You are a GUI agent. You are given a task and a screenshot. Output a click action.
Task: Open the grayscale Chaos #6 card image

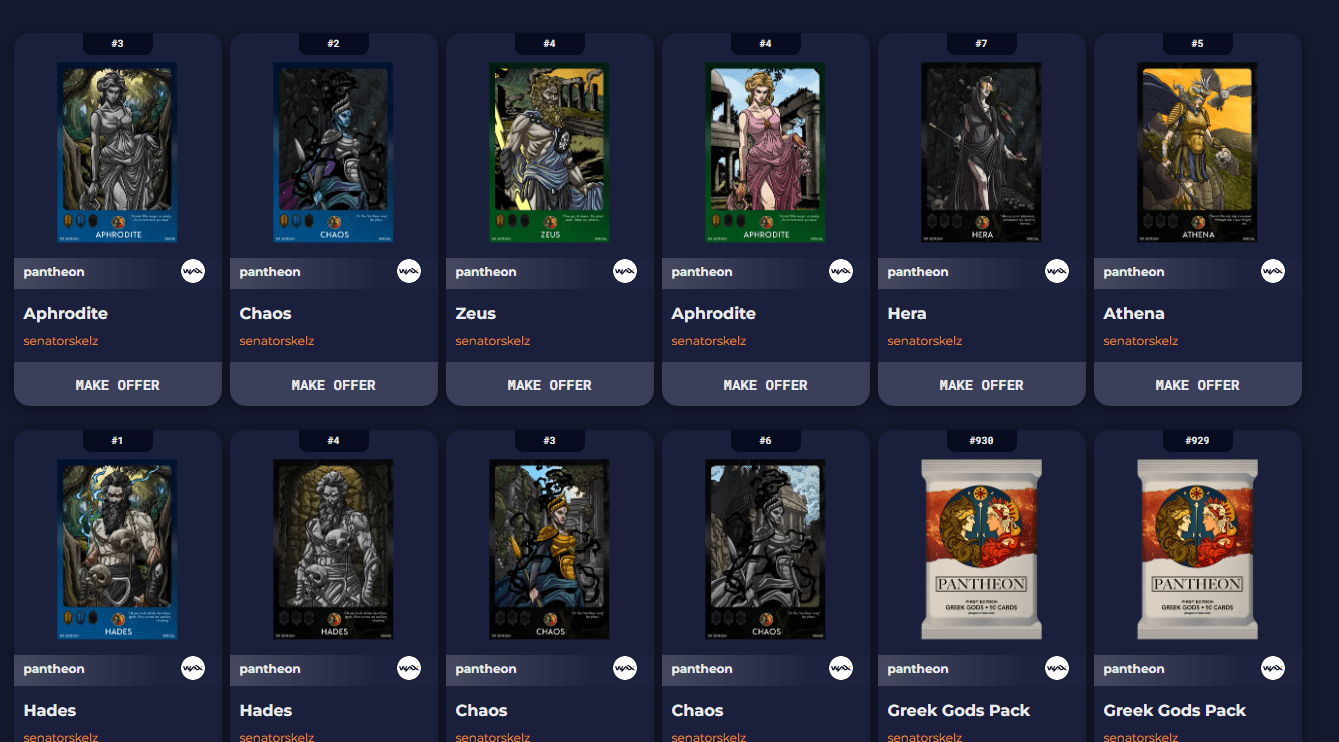(x=766, y=549)
